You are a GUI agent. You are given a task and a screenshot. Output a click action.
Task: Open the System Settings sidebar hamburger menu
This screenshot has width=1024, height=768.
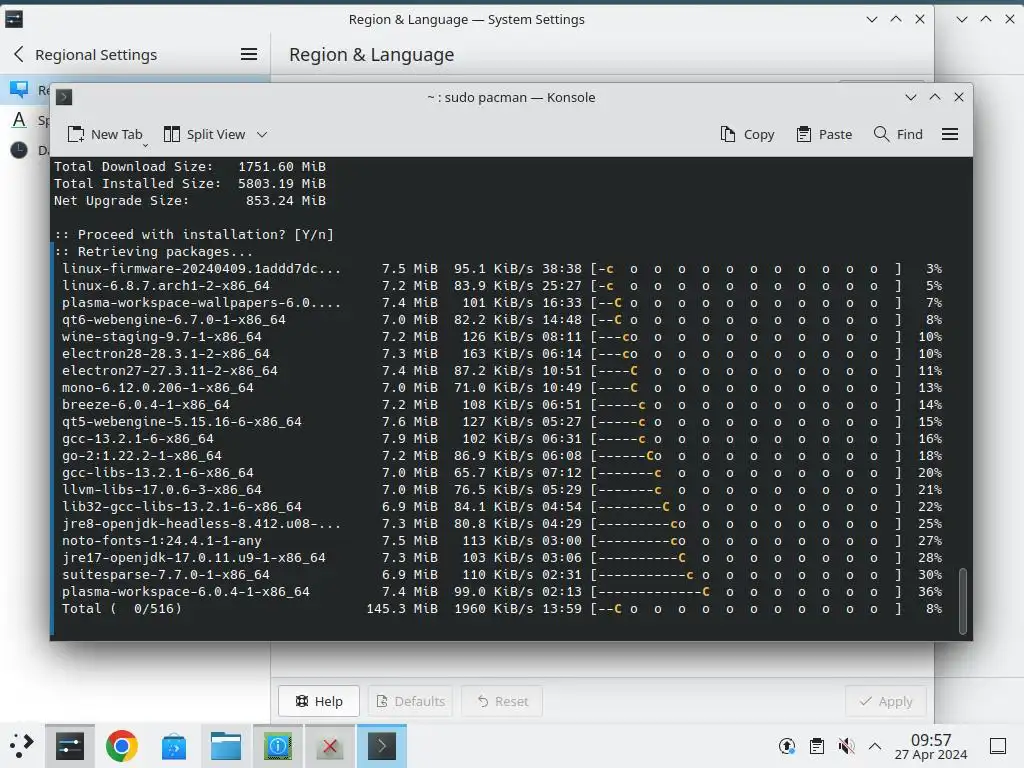tap(249, 54)
